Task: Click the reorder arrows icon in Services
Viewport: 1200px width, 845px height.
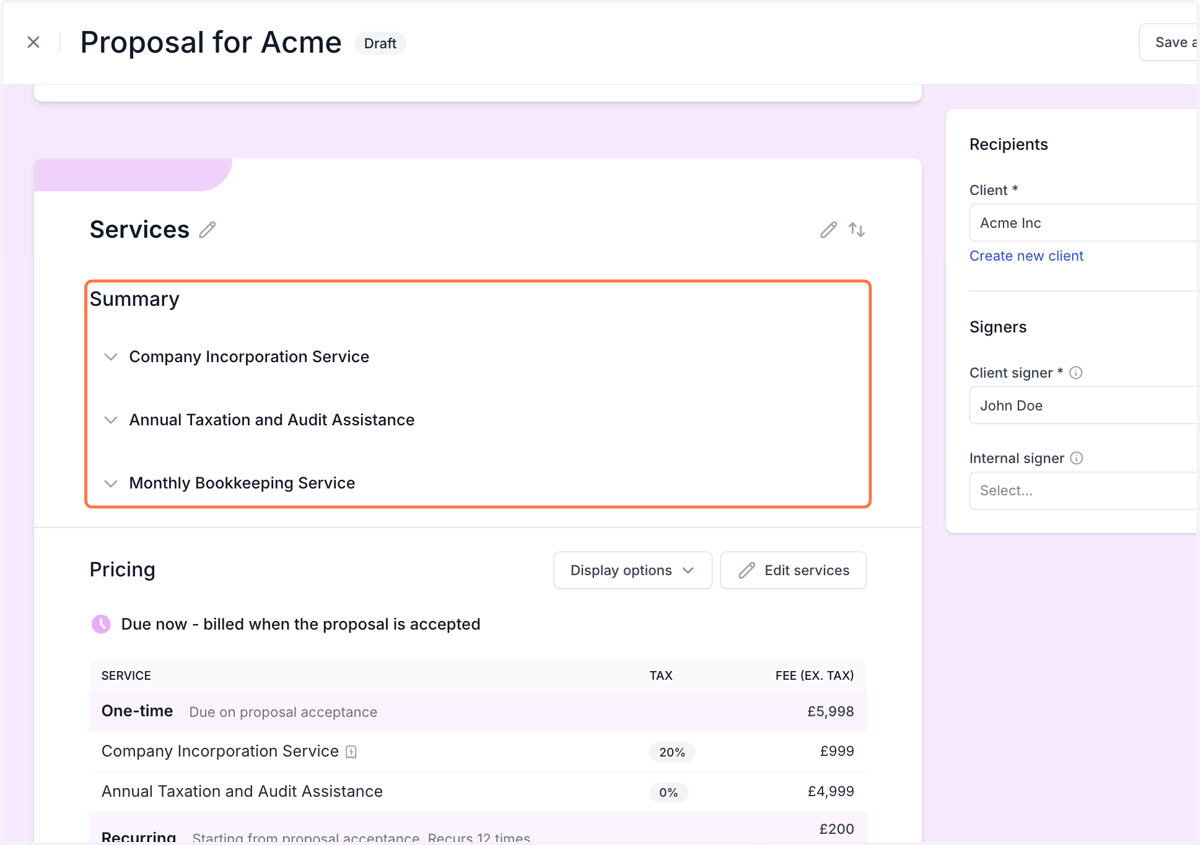Action: [x=857, y=230]
